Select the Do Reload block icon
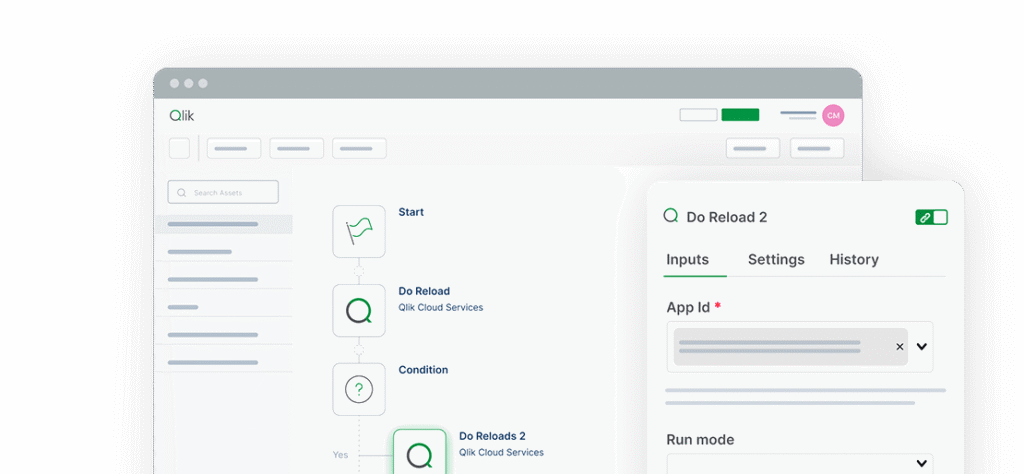The width and height of the screenshot is (1024, 474). click(359, 310)
